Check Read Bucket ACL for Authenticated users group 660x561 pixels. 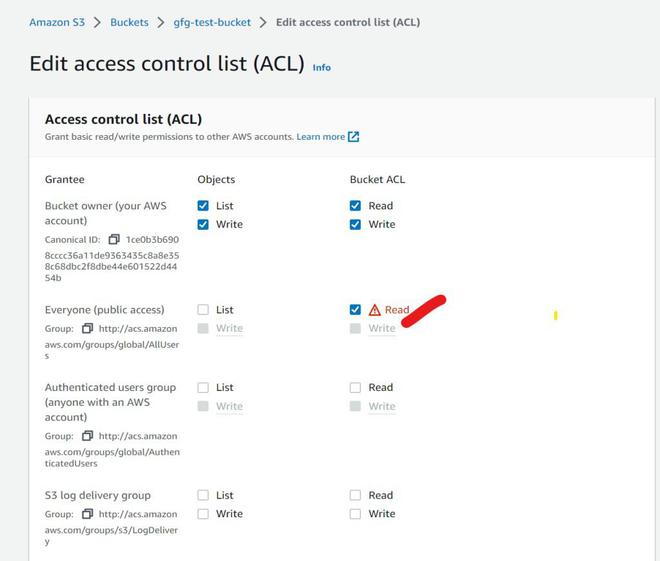(355, 388)
